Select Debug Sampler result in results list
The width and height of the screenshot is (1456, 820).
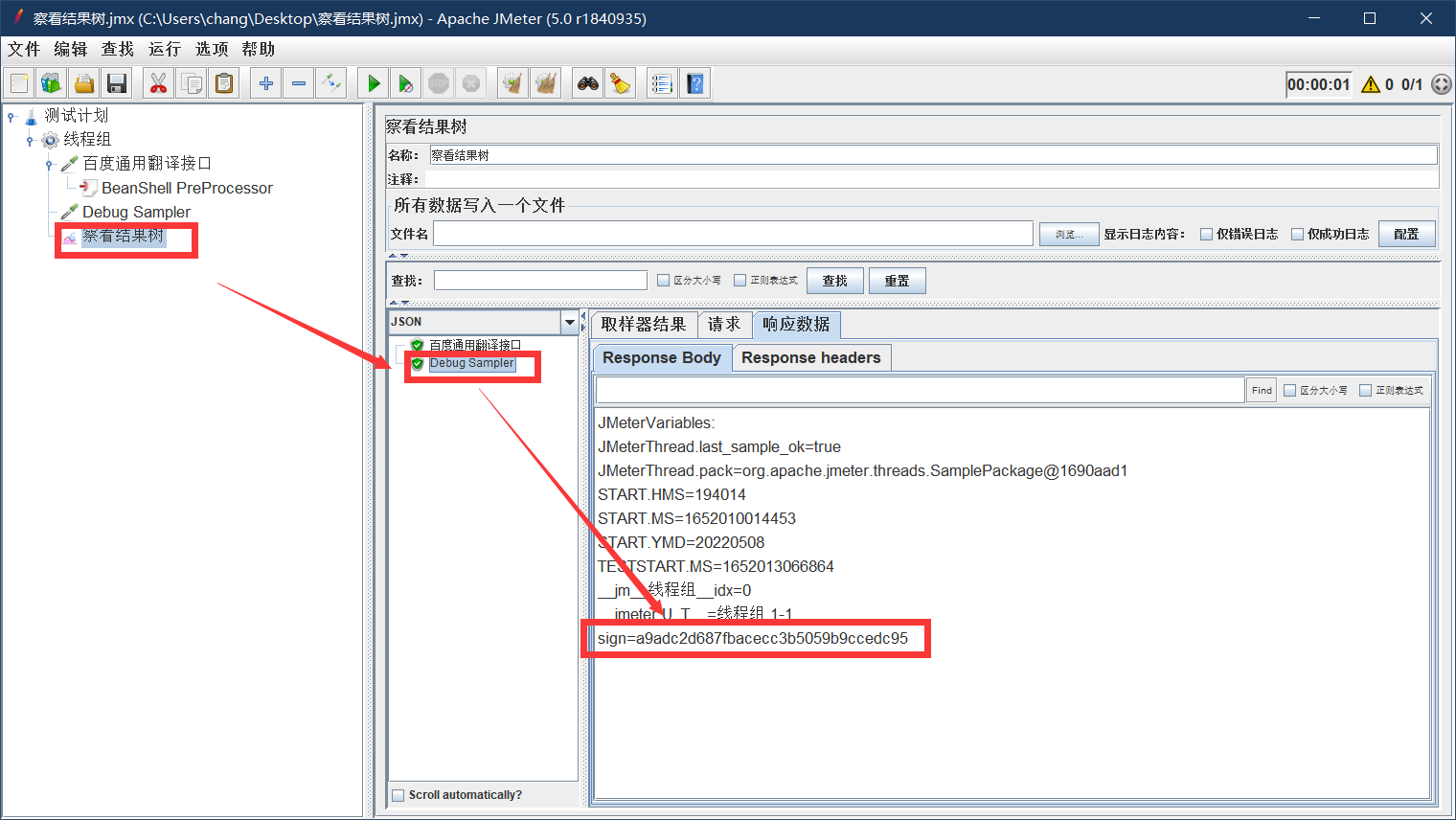[x=471, y=363]
